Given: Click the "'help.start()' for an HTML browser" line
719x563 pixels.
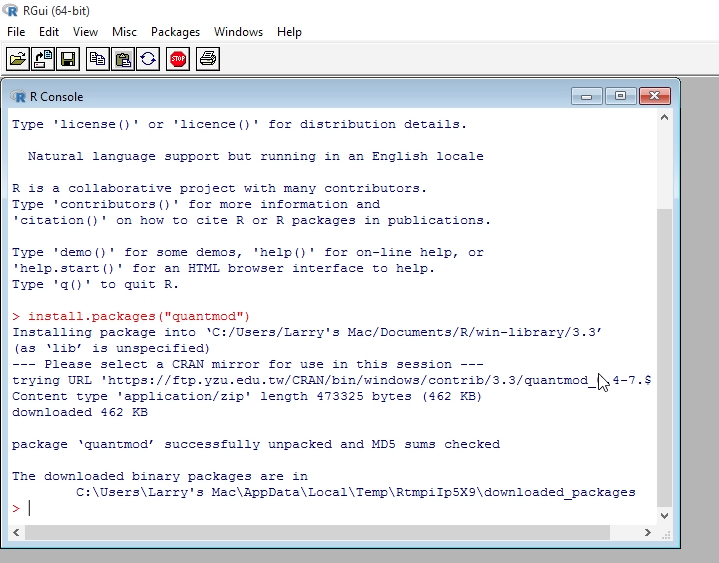Looking at the screenshot, I should (223, 268).
